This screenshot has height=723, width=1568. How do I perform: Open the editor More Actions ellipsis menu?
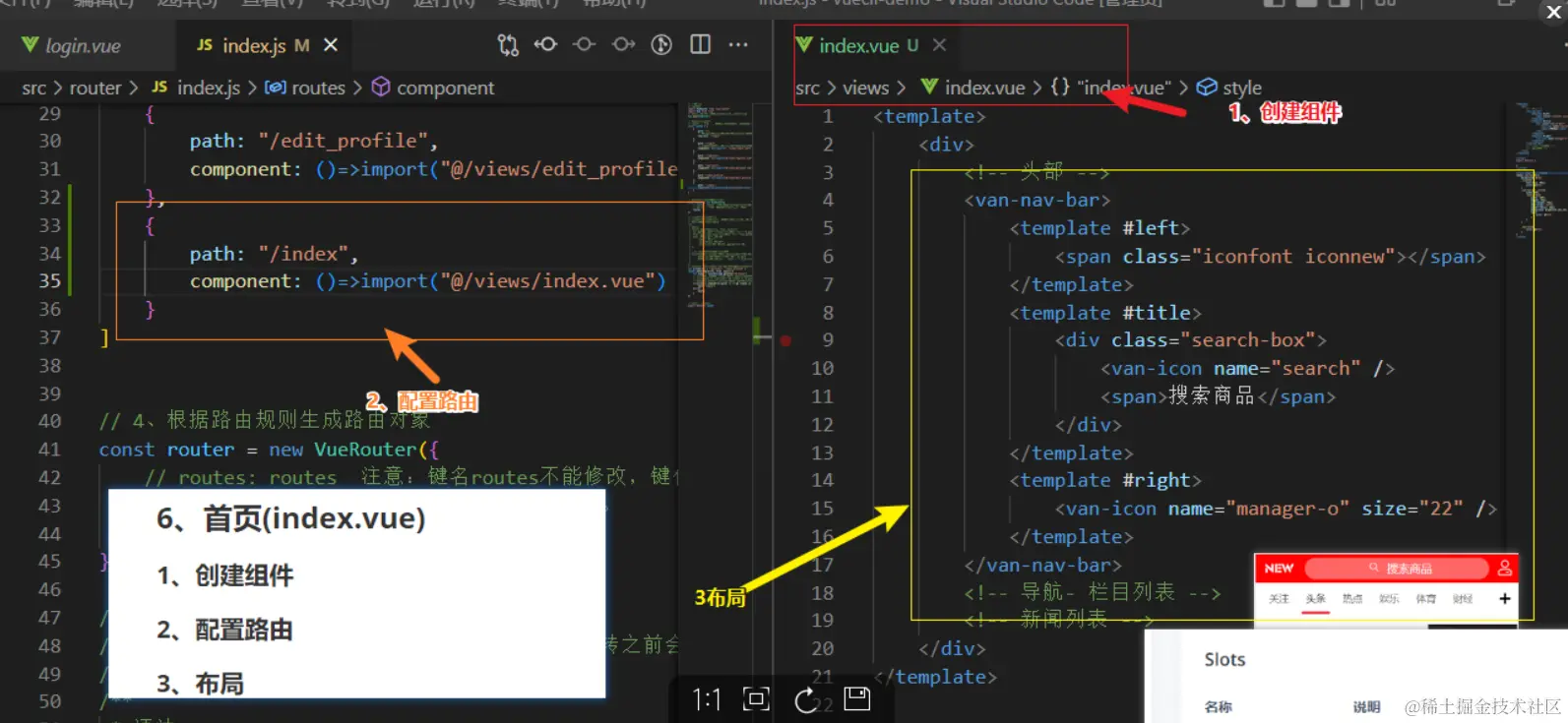point(738,44)
